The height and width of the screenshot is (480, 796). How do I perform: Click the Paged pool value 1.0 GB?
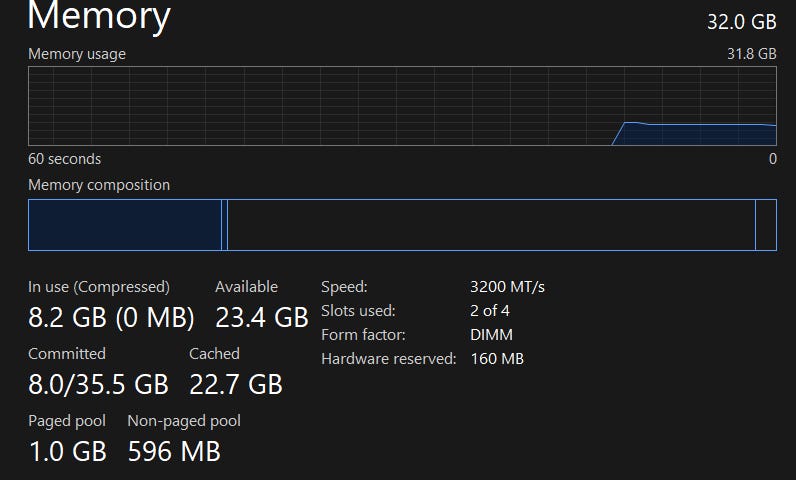tap(67, 451)
